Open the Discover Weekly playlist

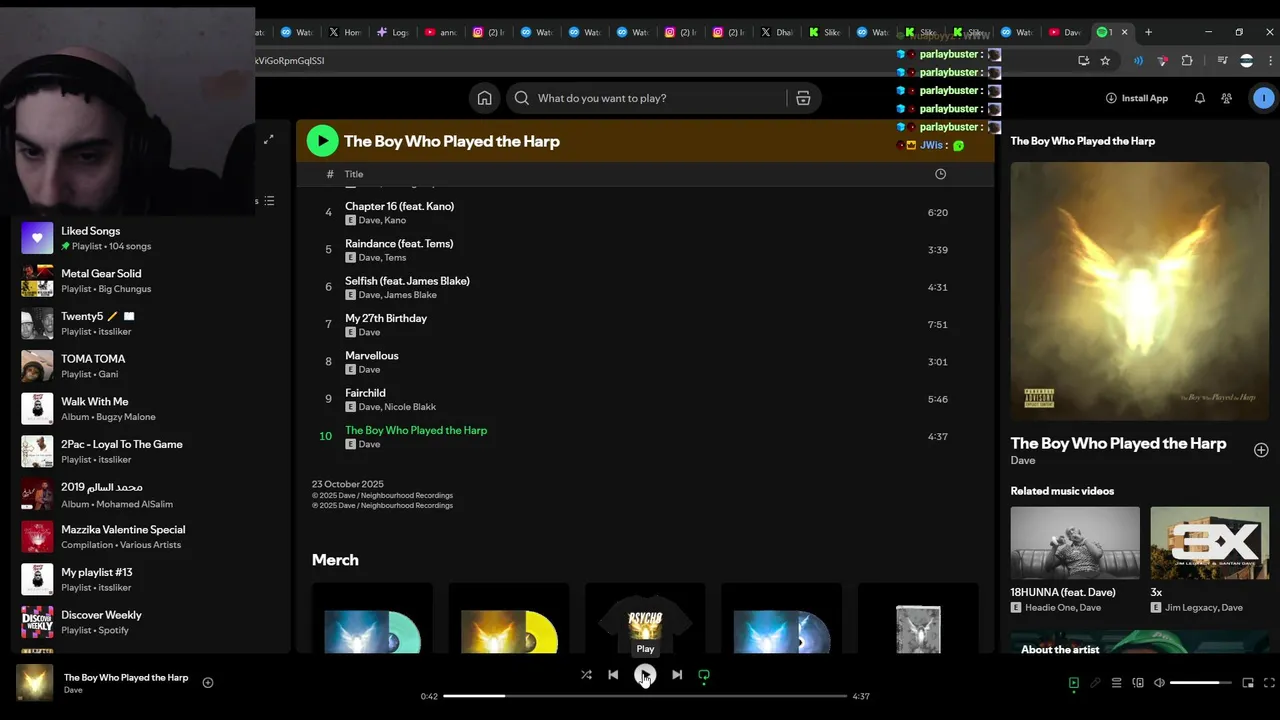coord(150,622)
